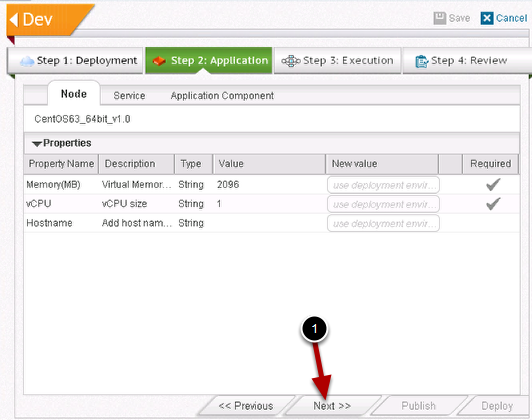Viewport: 532px width, 420px height.
Task: Click the Execution workflow icon in Step 3
Action: click(291, 61)
